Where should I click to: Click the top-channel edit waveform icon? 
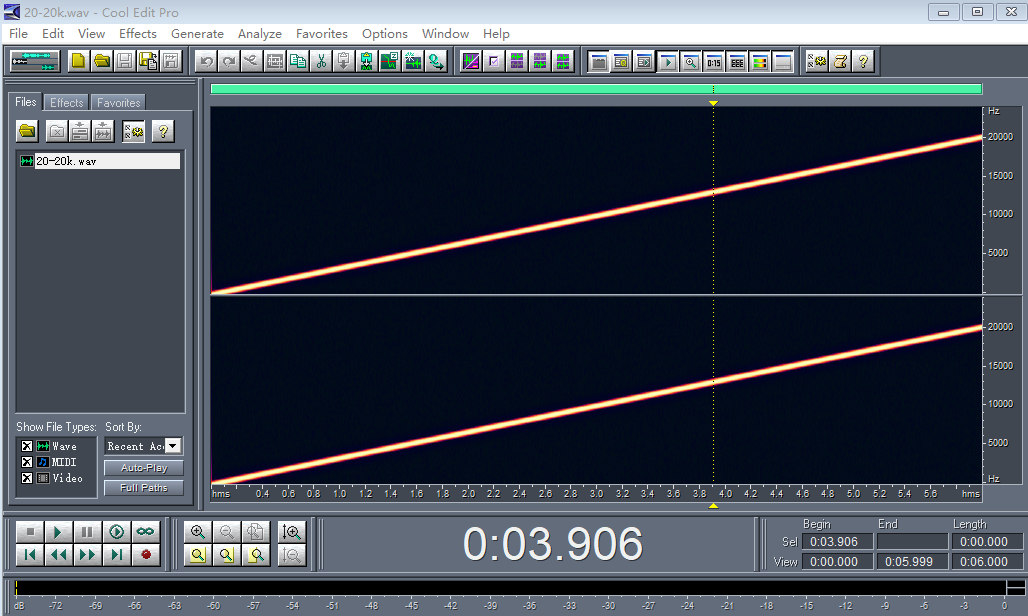pyautogui.click(x=517, y=62)
